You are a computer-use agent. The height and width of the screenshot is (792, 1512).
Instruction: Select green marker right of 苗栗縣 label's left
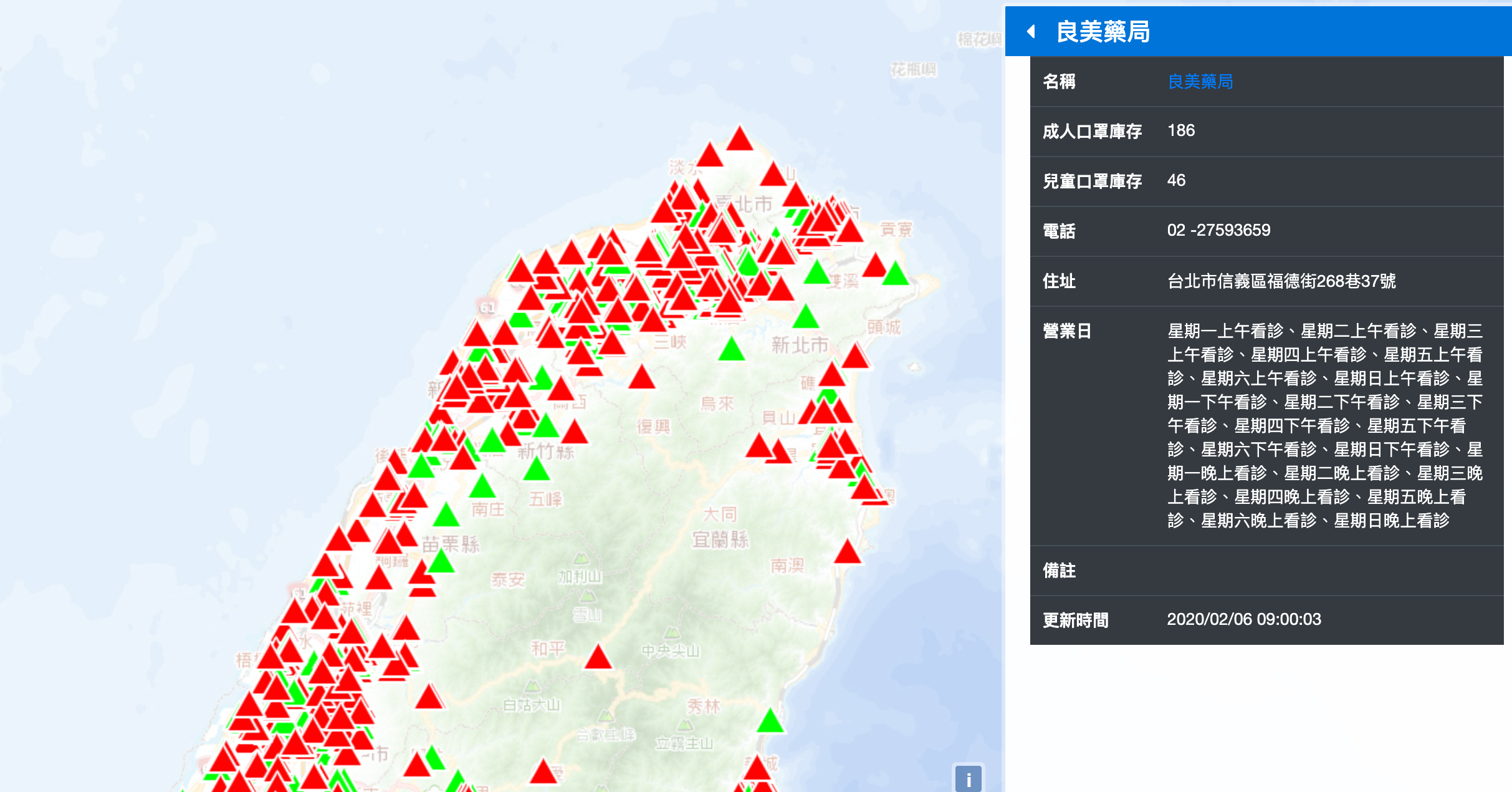(x=442, y=563)
